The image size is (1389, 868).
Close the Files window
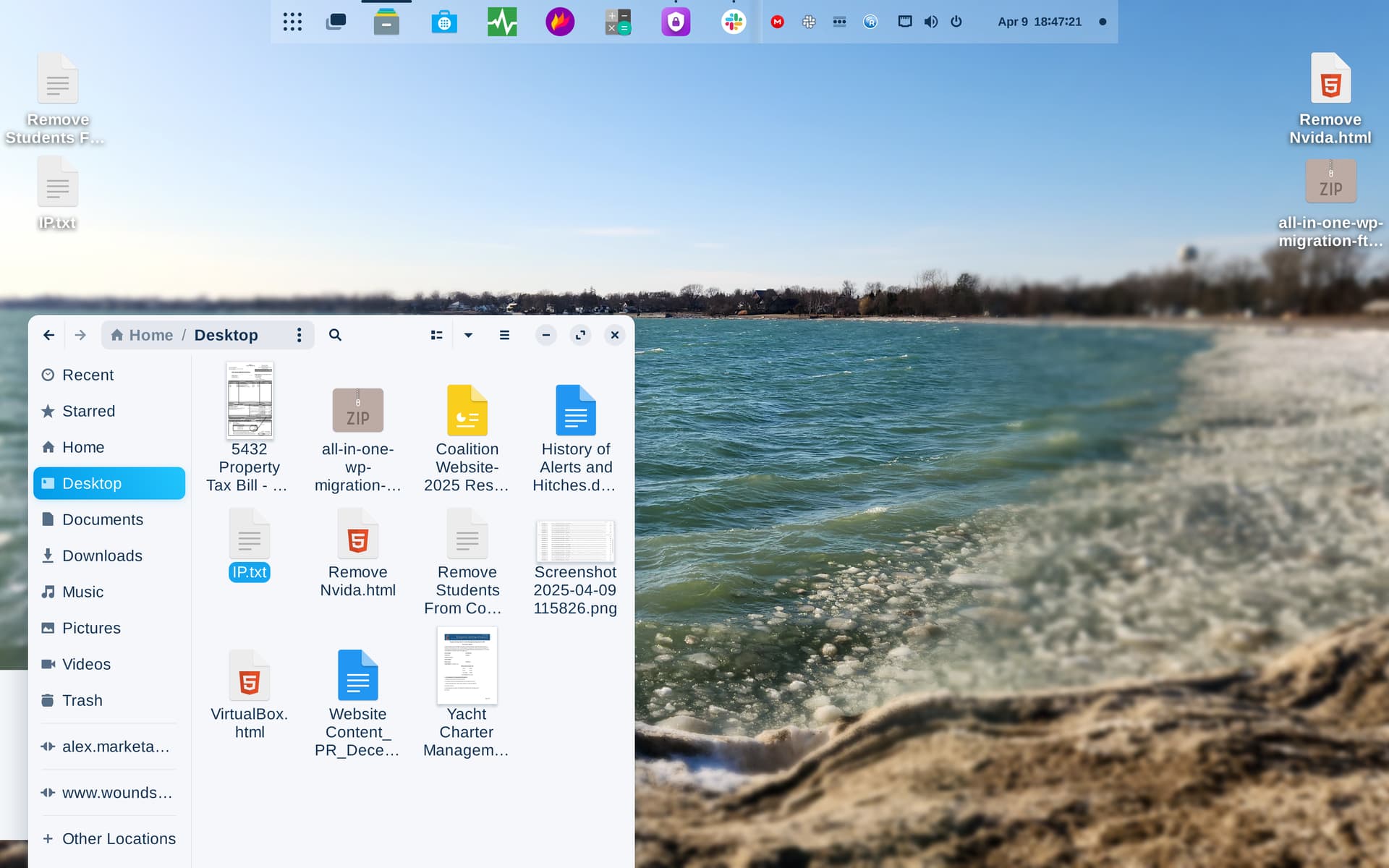[x=614, y=335]
